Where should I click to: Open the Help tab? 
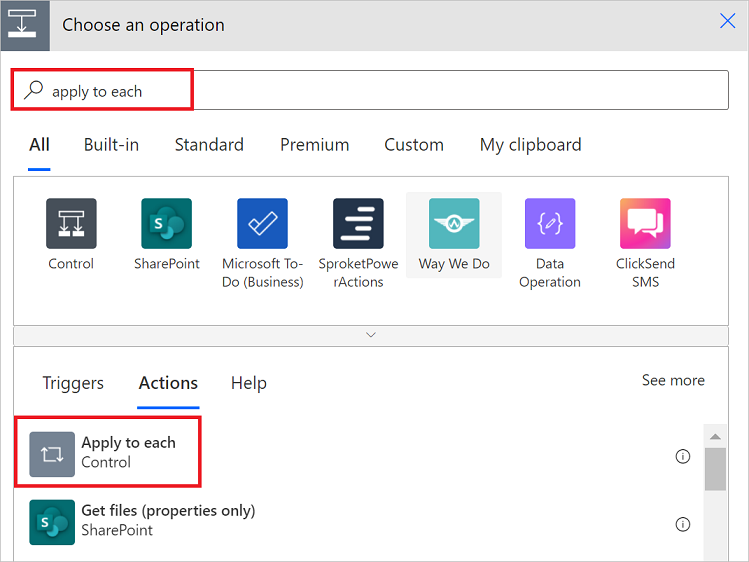pos(249,383)
